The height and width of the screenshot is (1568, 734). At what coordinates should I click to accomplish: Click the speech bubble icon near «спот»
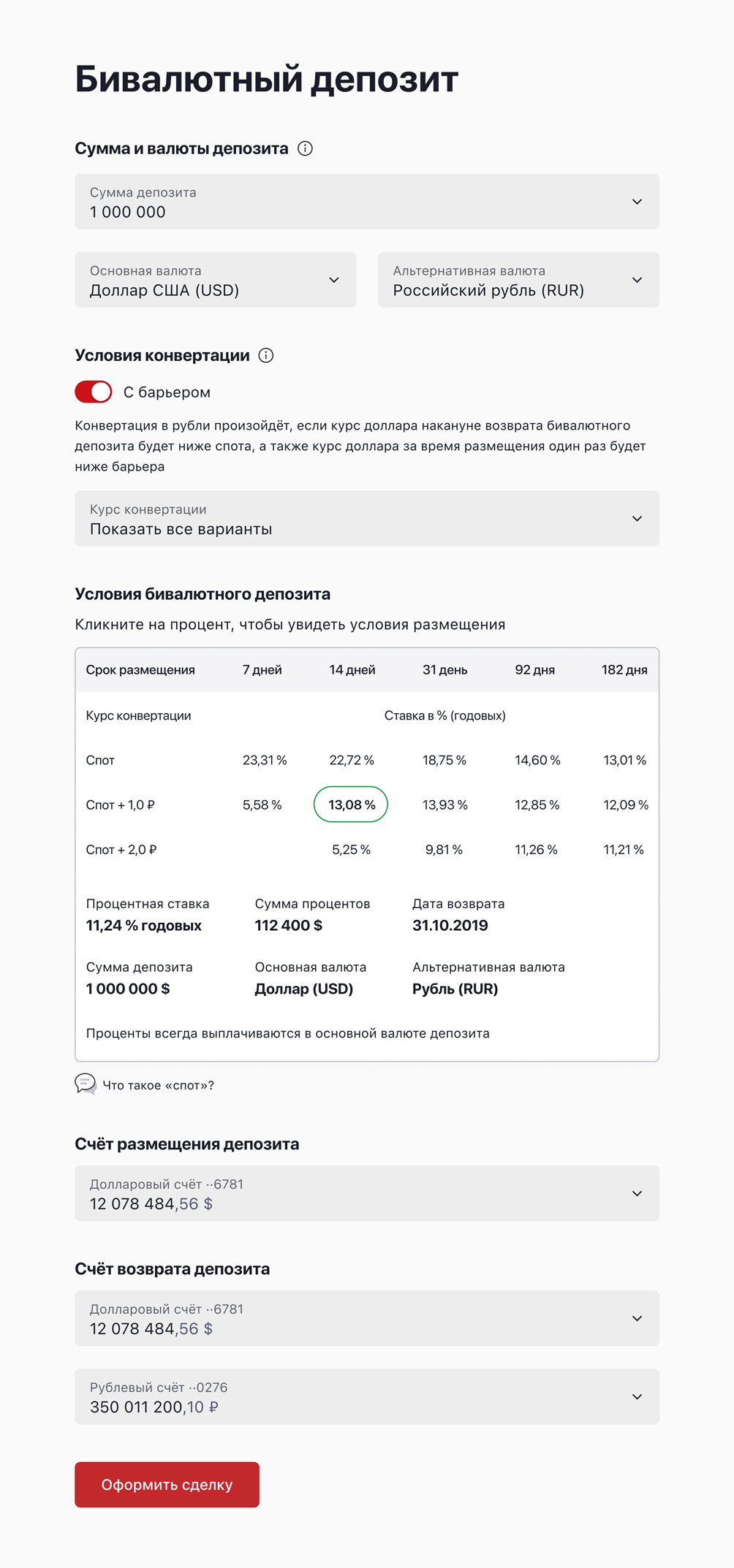click(86, 1084)
